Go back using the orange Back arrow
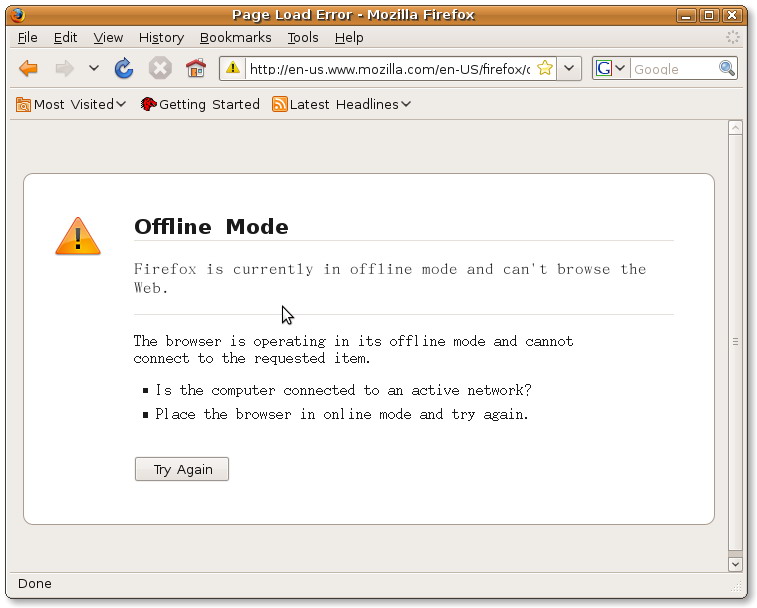This screenshot has width=757, height=608. click(x=28, y=68)
